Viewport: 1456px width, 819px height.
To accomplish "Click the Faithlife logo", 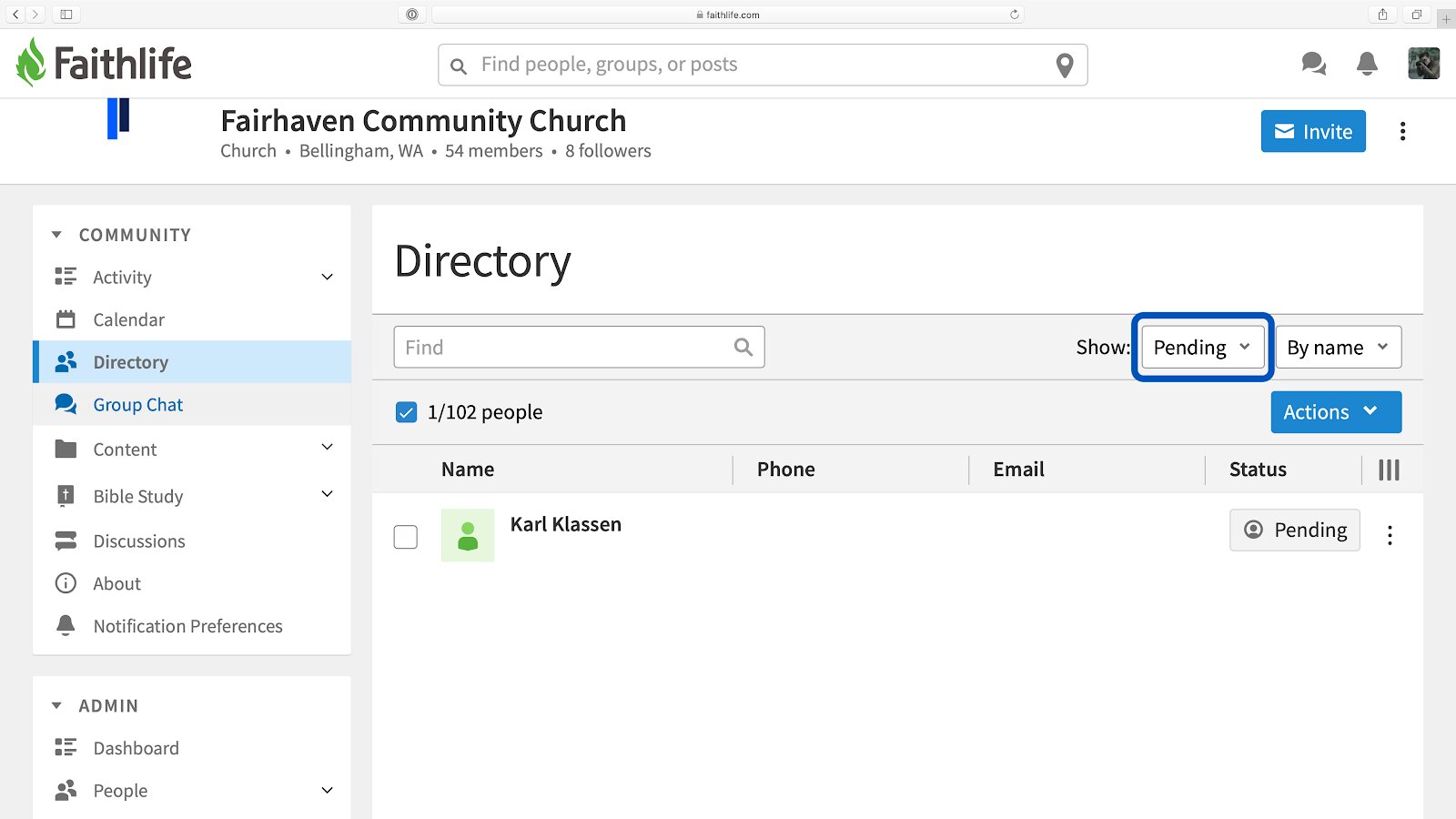I will 104,63.
